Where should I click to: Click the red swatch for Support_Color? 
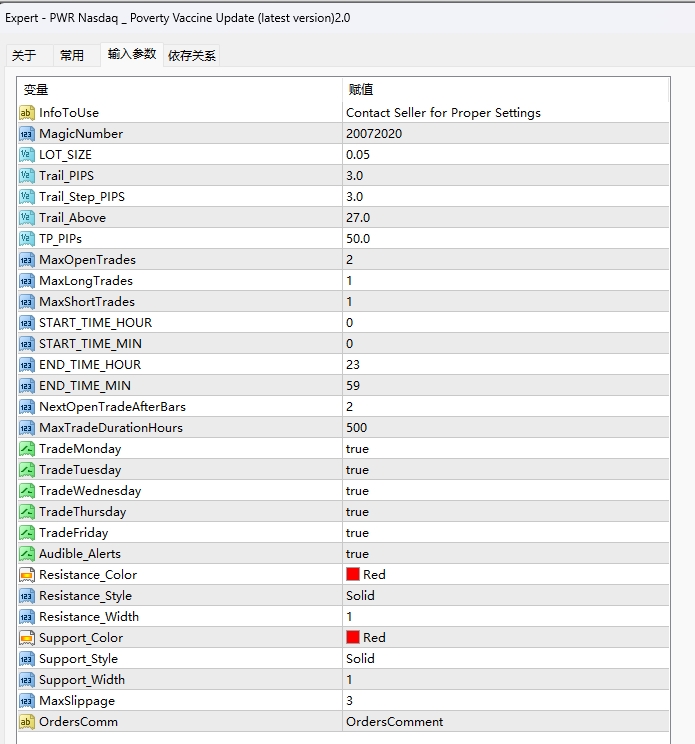click(x=353, y=638)
